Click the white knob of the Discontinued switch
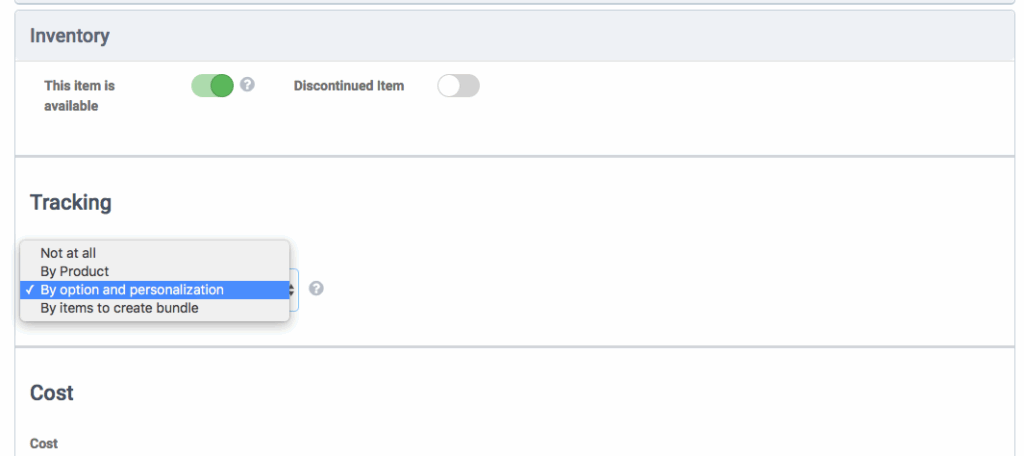 [449, 86]
